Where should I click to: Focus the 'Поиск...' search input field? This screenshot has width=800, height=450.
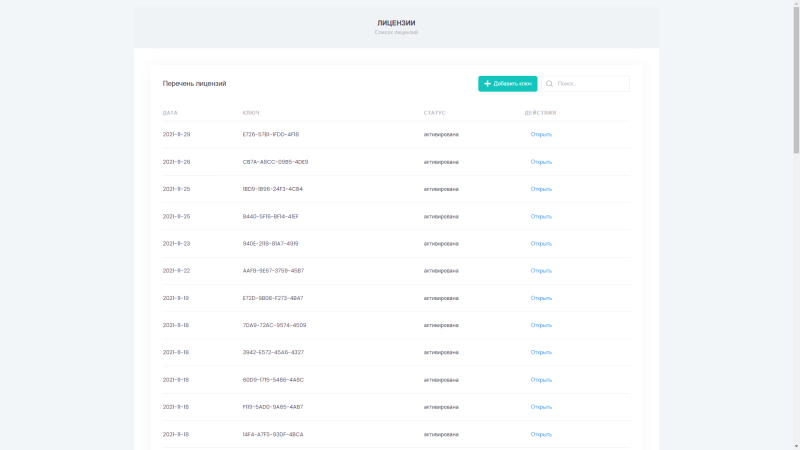point(586,84)
